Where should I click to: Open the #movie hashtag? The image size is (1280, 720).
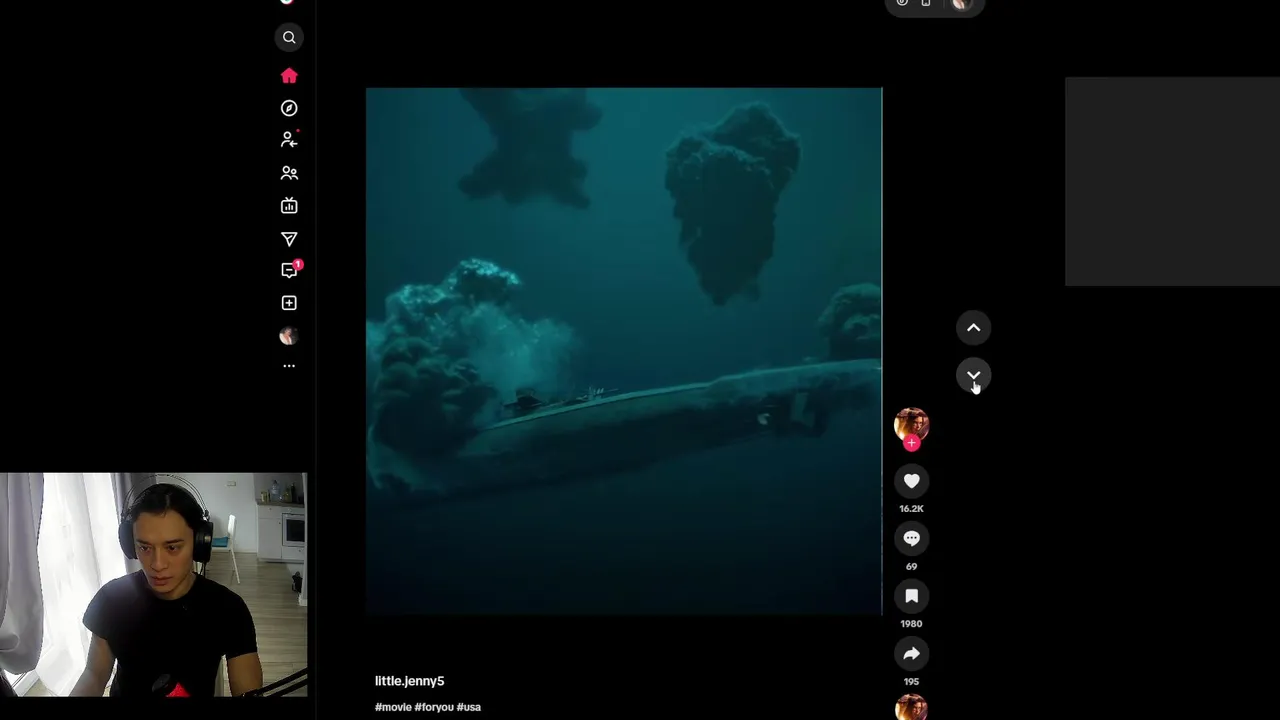click(393, 707)
